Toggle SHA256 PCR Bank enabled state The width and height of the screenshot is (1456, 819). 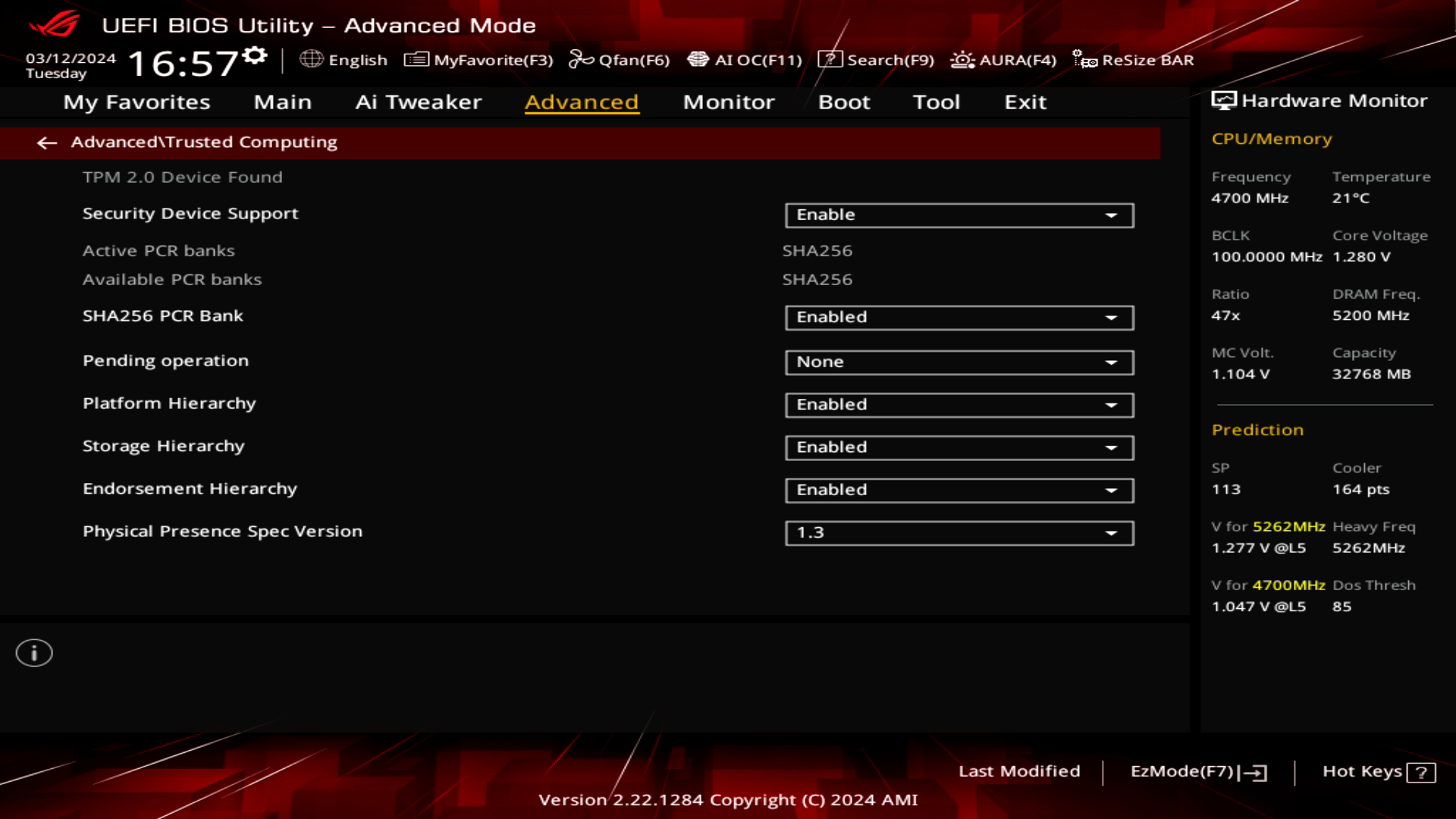[958, 317]
